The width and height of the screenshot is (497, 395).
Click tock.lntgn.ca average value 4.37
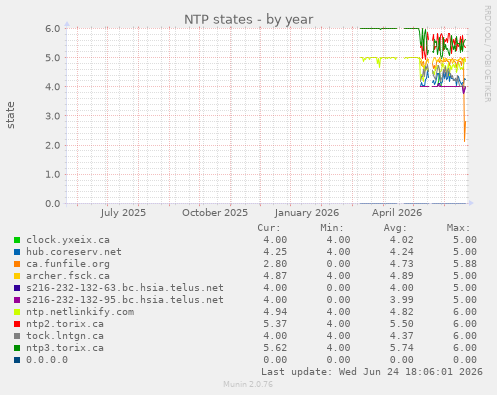(x=402, y=336)
